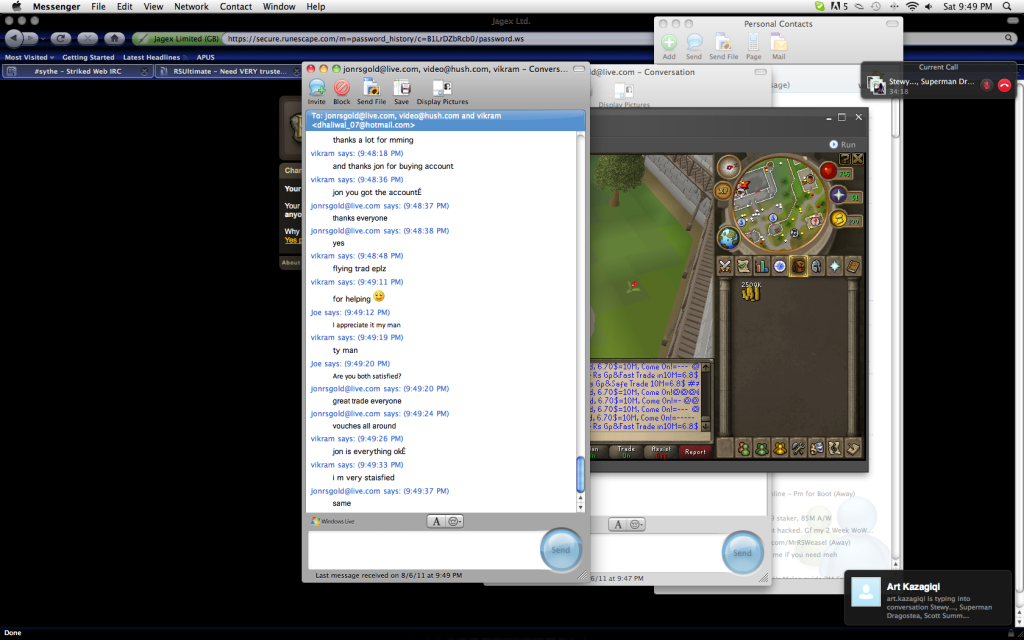Open the emoticon picker in the front conversation
The width and height of the screenshot is (1024, 640).
tap(455, 521)
